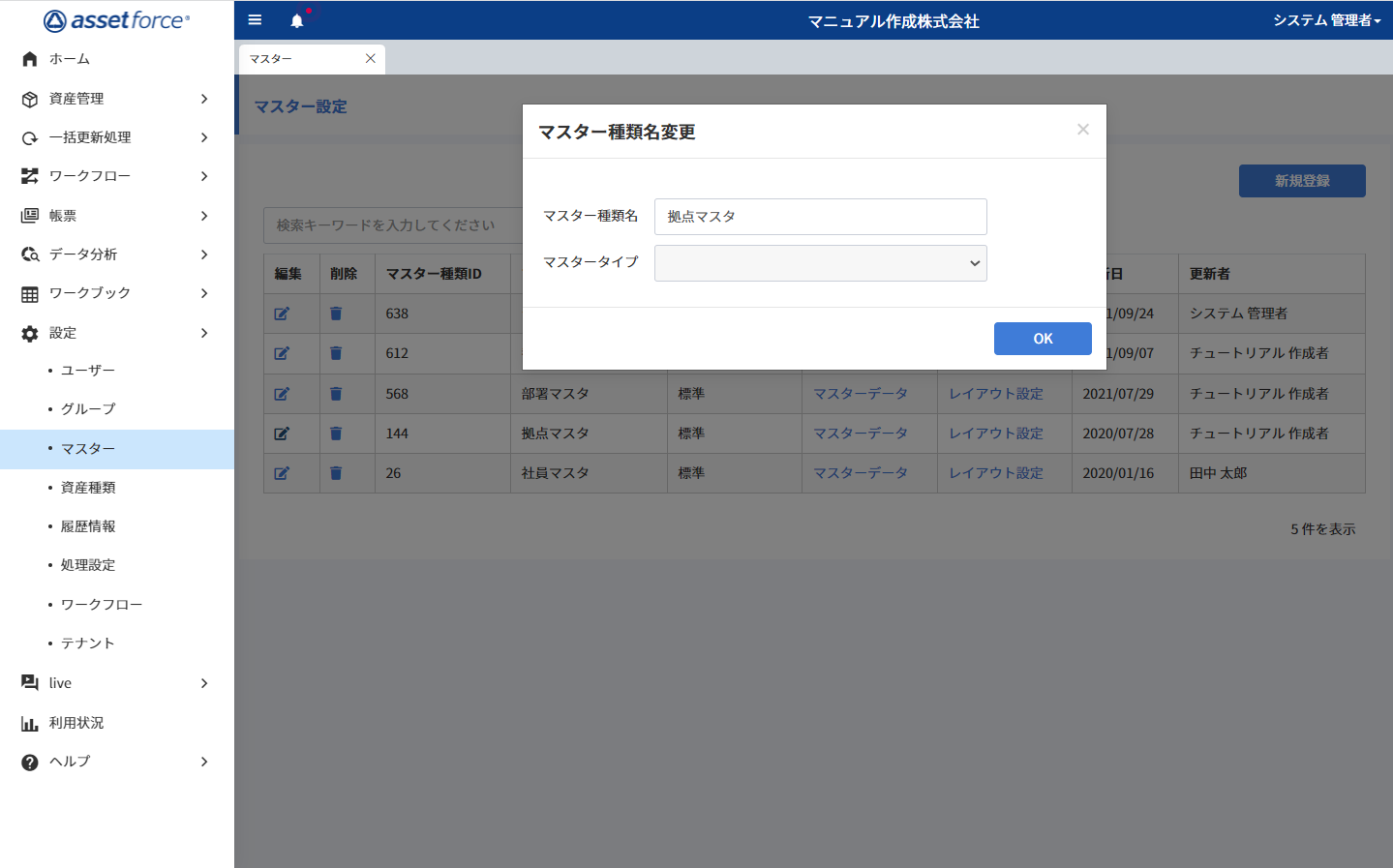Edit 部署マスタ using its pencil icon
Image resolution: width=1393 pixels, height=868 pixels.
[x=282, y=393]
